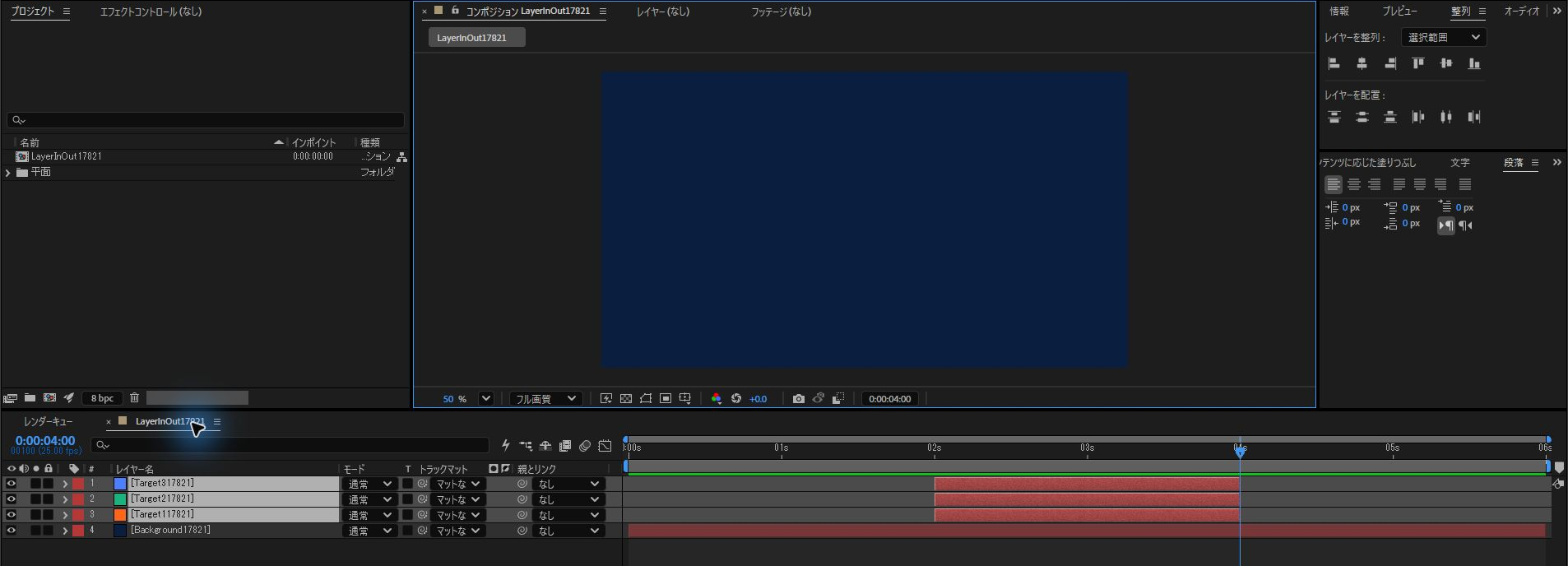Expand the 平面 folder in Project

tap(8, 173)
